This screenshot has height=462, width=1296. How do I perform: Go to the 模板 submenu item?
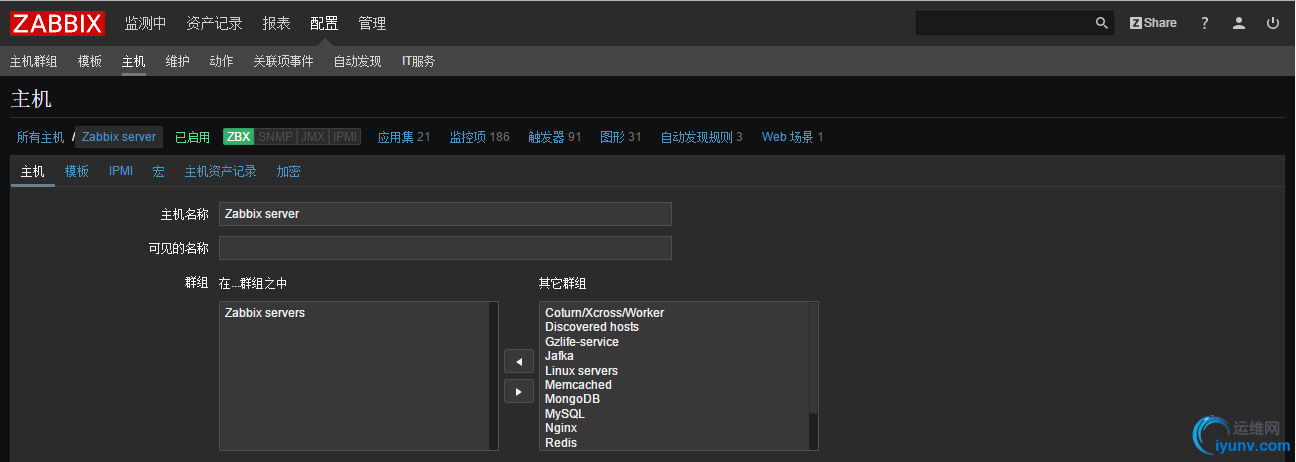tap(90, 61)
